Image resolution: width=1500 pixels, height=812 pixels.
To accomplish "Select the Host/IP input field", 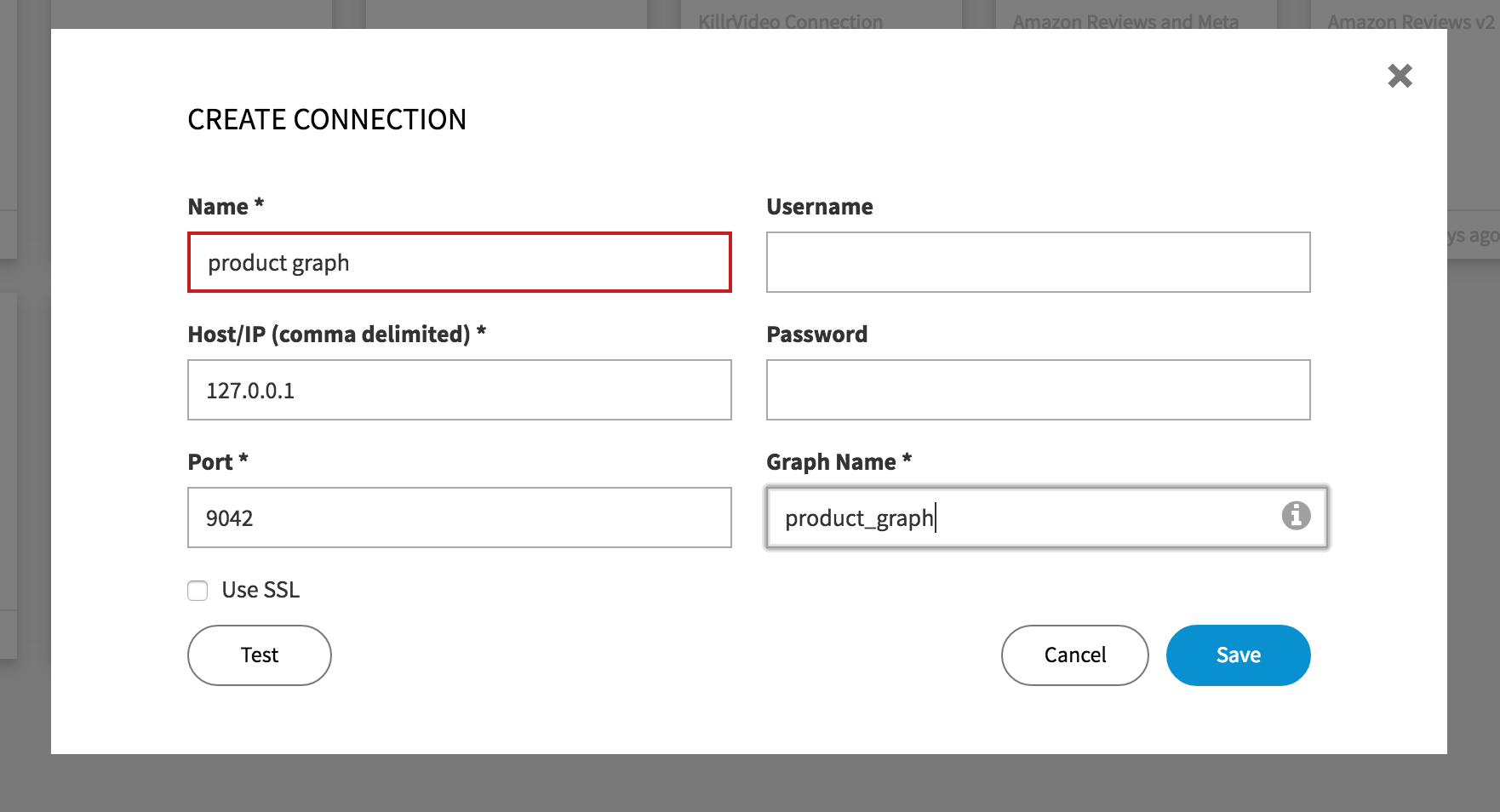I will (x=460, y=390).
